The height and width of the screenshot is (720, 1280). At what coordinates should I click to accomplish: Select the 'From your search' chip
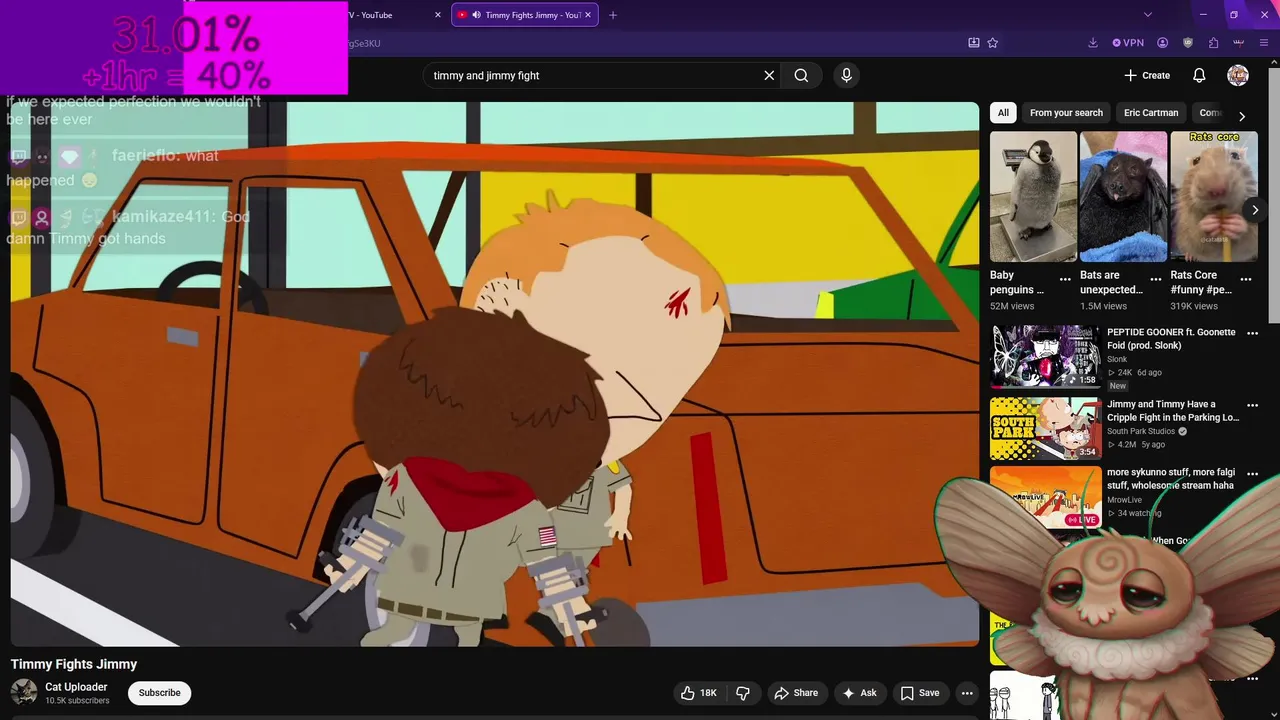[1066, 113]
